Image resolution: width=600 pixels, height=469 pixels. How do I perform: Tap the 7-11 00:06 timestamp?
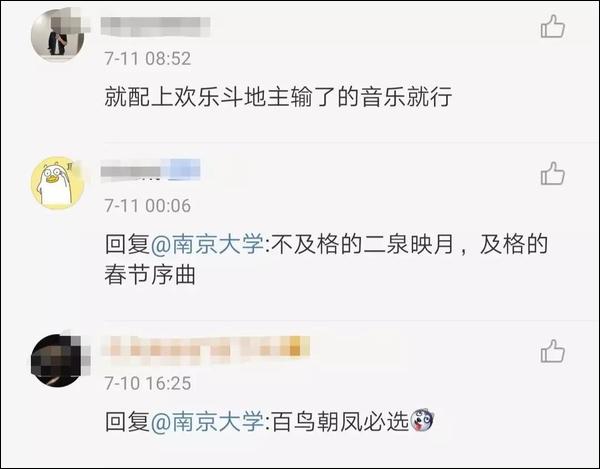148,206
